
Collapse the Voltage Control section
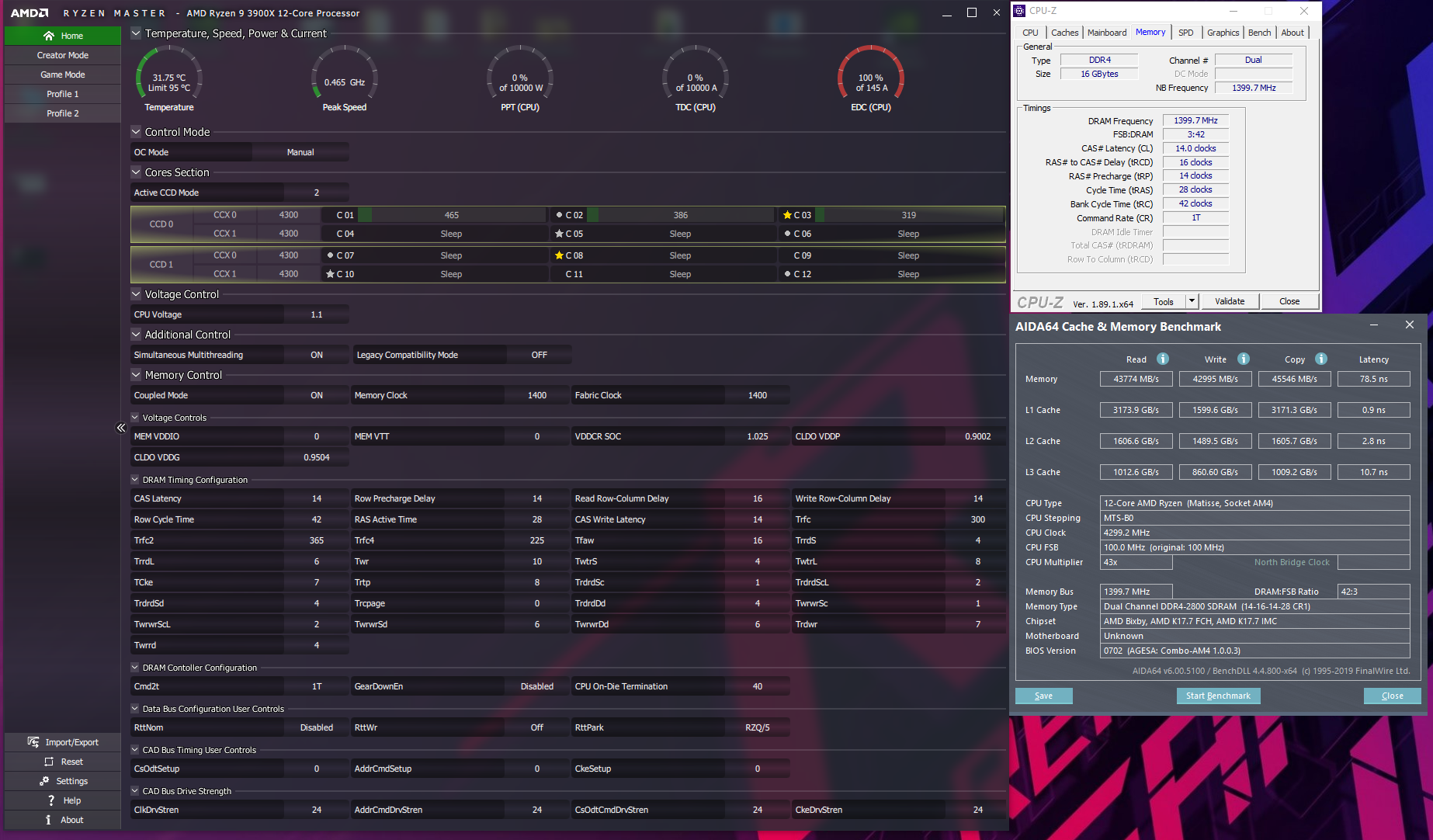coord(136,294)
